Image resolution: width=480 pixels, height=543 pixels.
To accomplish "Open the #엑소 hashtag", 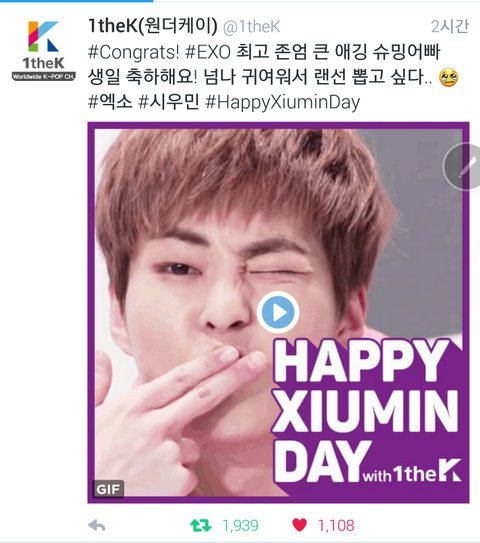I will [x=110, y=102].
